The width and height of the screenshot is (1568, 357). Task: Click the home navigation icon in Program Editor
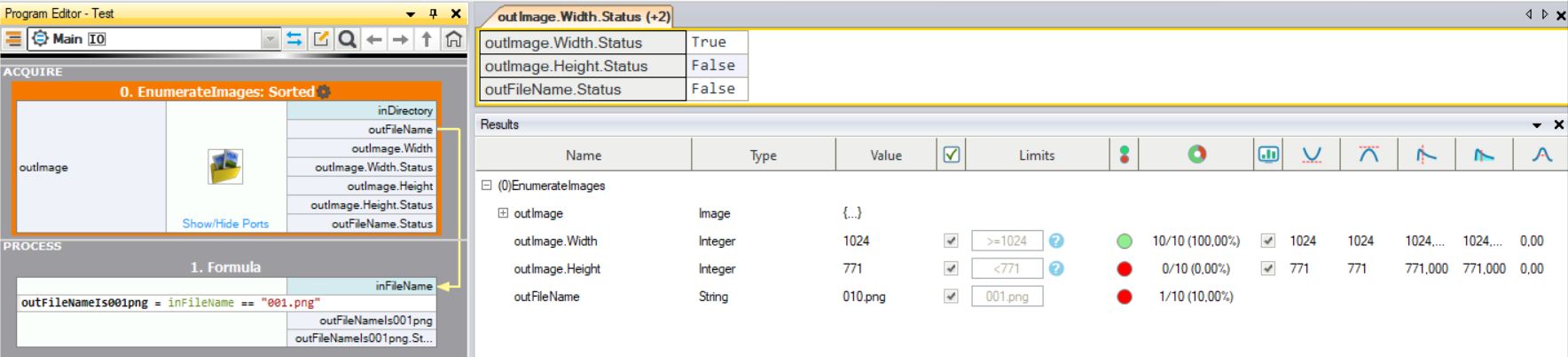[453, 39]
